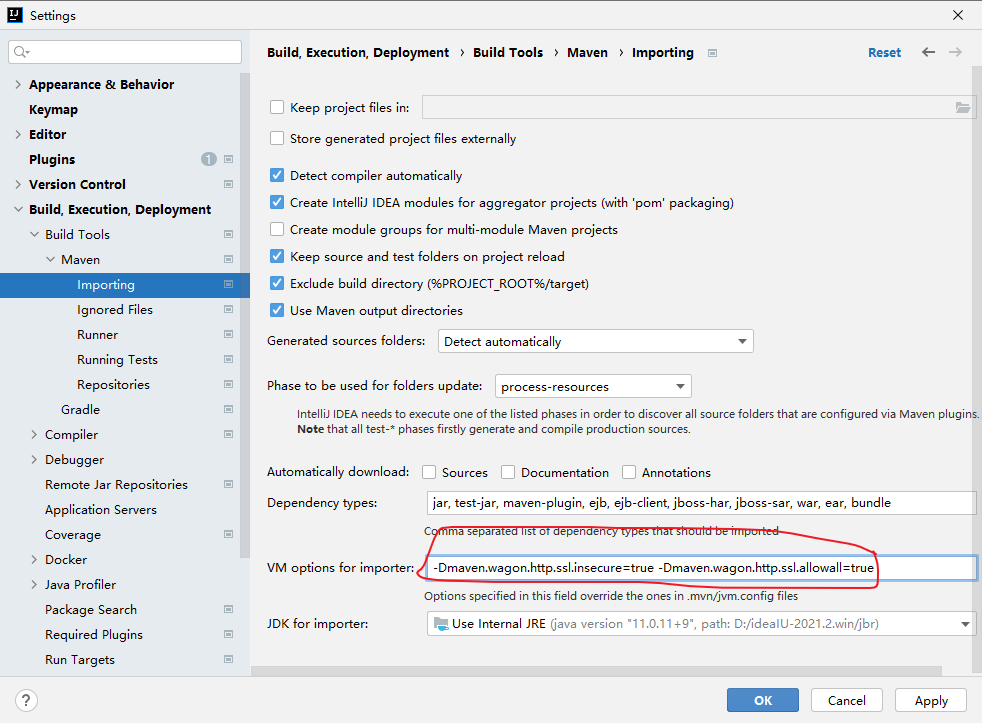Click the project icon on Run Targets row
Screen dimensions: 982x723
point(229,659)
